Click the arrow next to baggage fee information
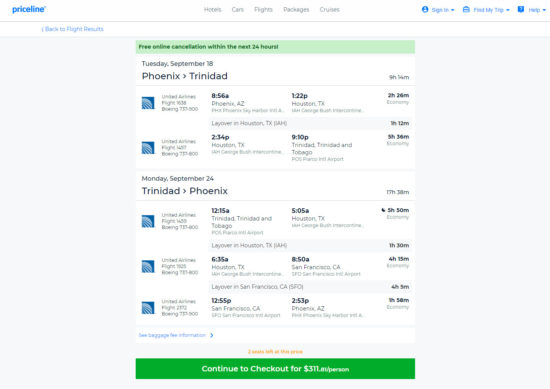 pos(212,335)
